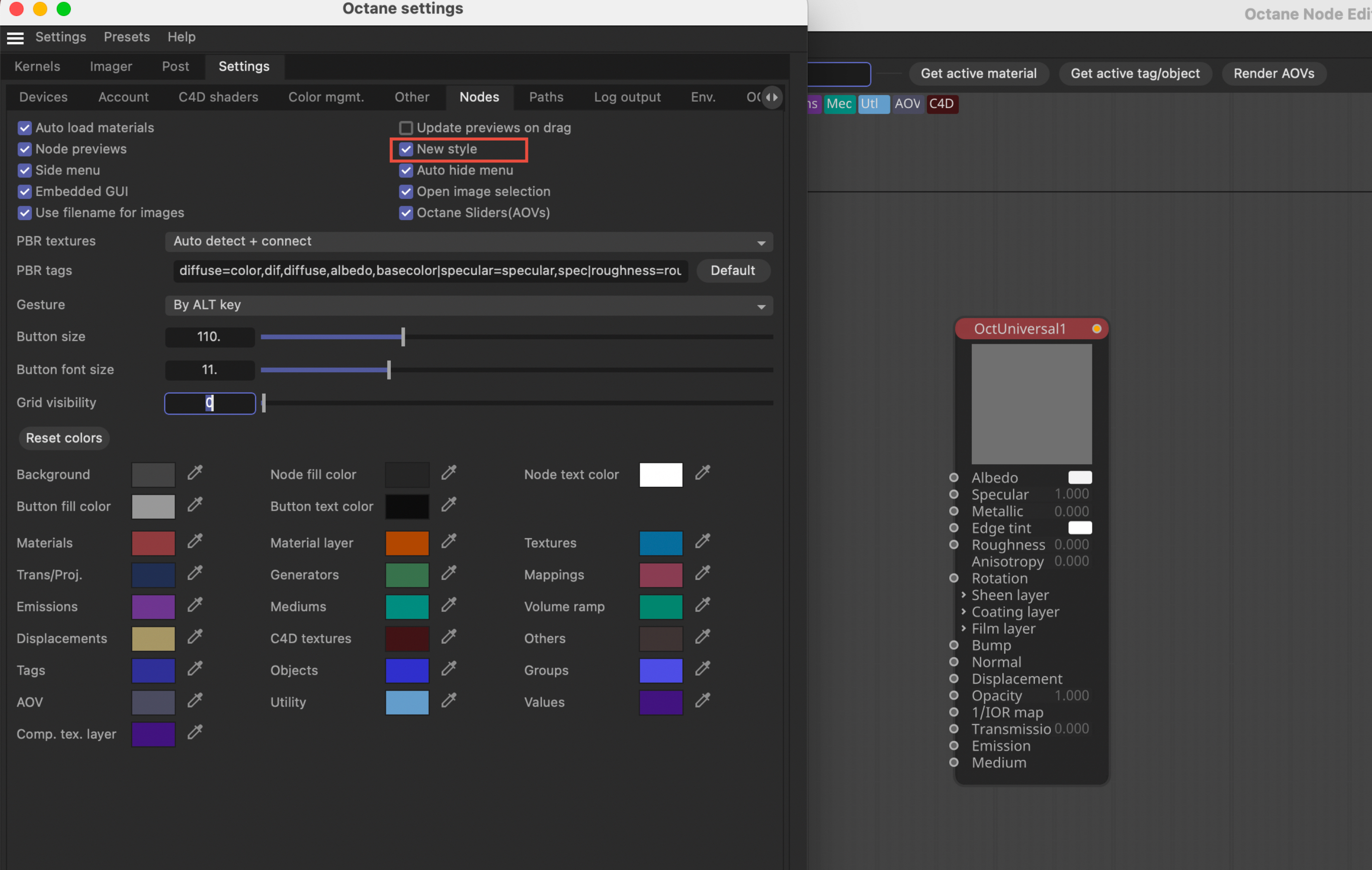Click the hamburger menu icon
1372x870 pixels.
pos(15,37)
